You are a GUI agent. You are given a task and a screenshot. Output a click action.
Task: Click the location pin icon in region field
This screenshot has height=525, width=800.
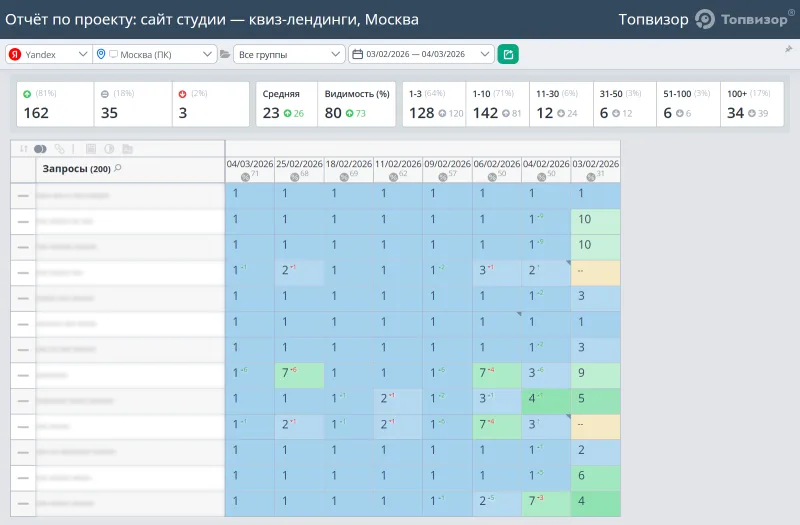click(x=101, y=54)
